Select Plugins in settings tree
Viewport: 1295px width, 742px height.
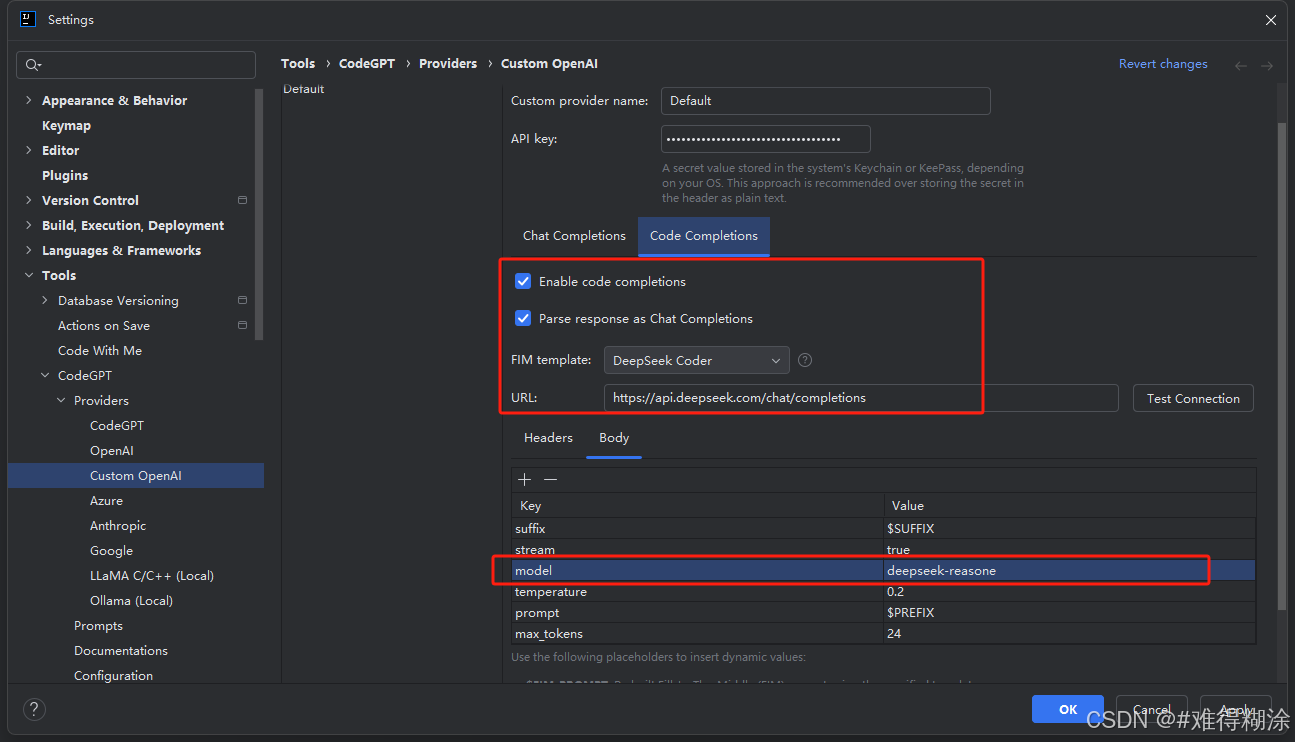(x=65, y=175)
